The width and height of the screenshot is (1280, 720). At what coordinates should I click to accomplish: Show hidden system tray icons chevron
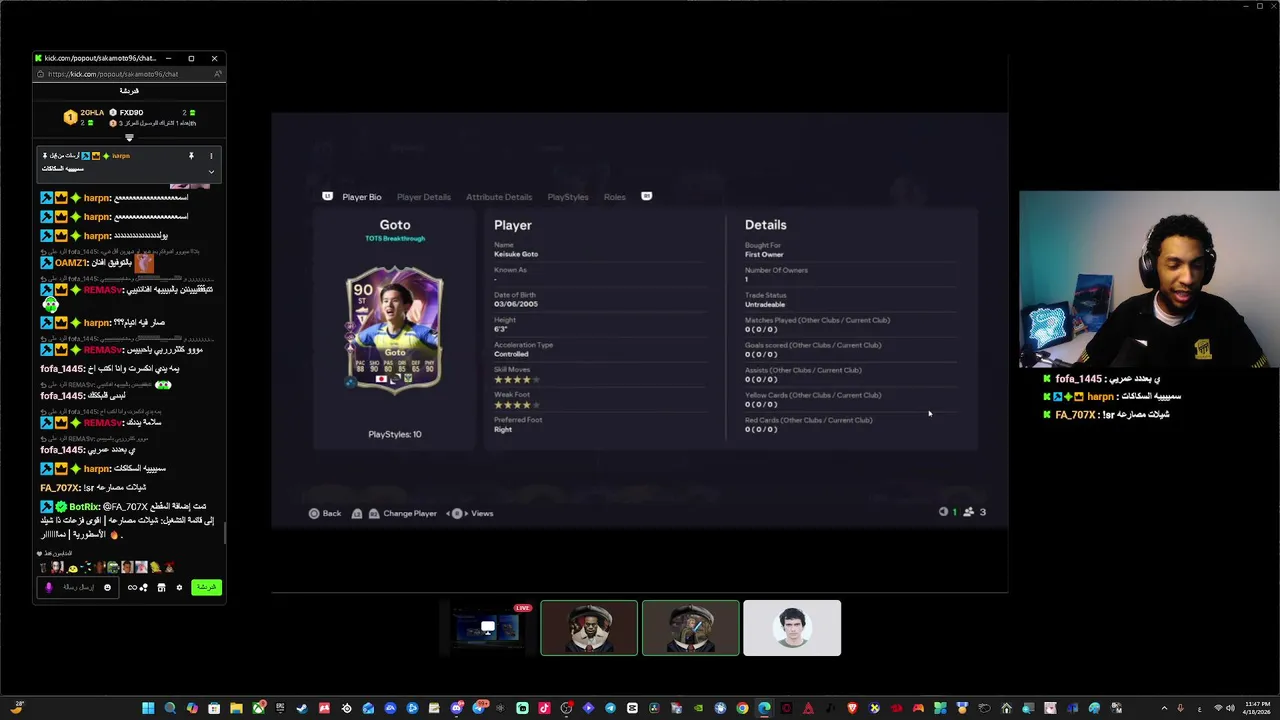pyautogui.click(x=1164, y=708)
